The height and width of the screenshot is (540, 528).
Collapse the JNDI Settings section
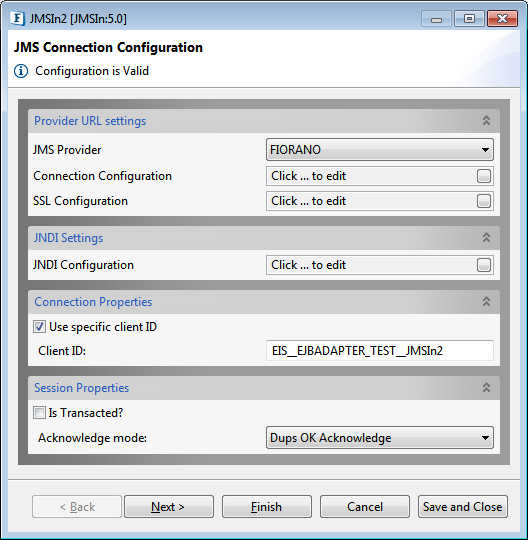[x=486, y=237]
